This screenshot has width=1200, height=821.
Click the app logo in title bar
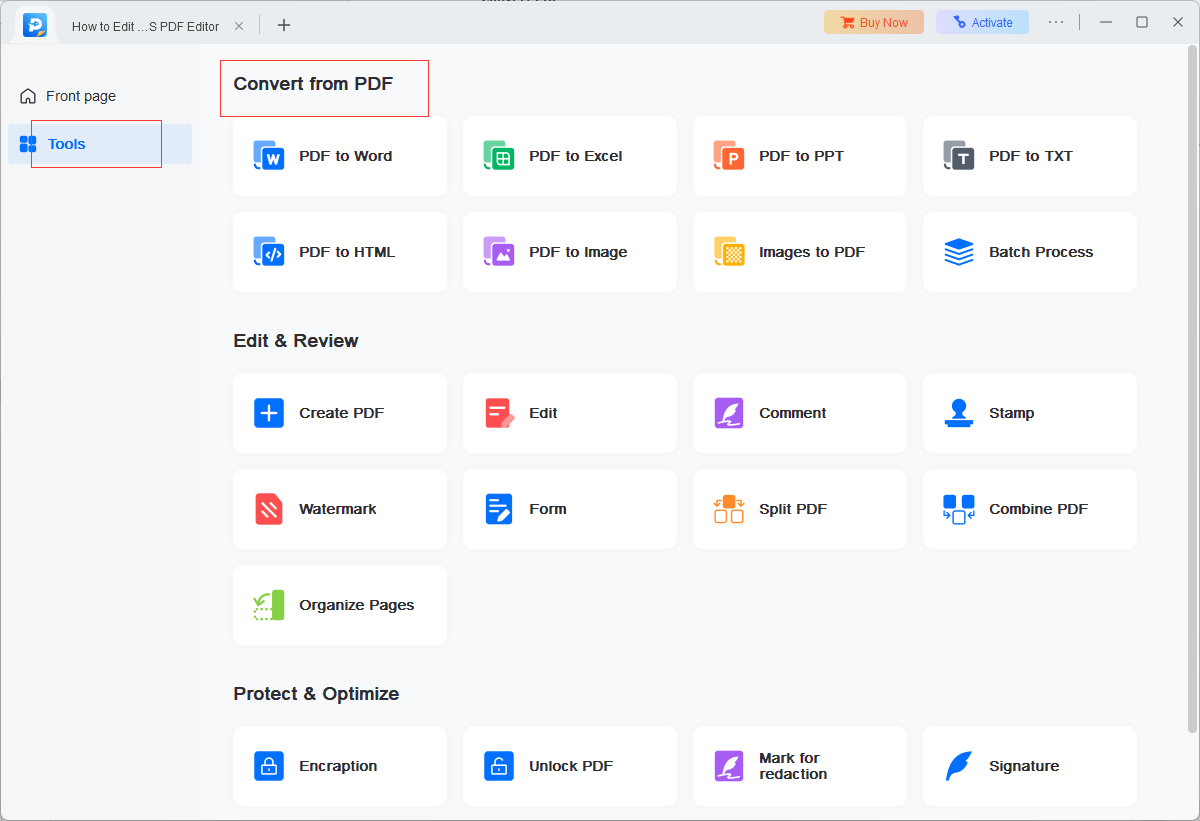35,24
